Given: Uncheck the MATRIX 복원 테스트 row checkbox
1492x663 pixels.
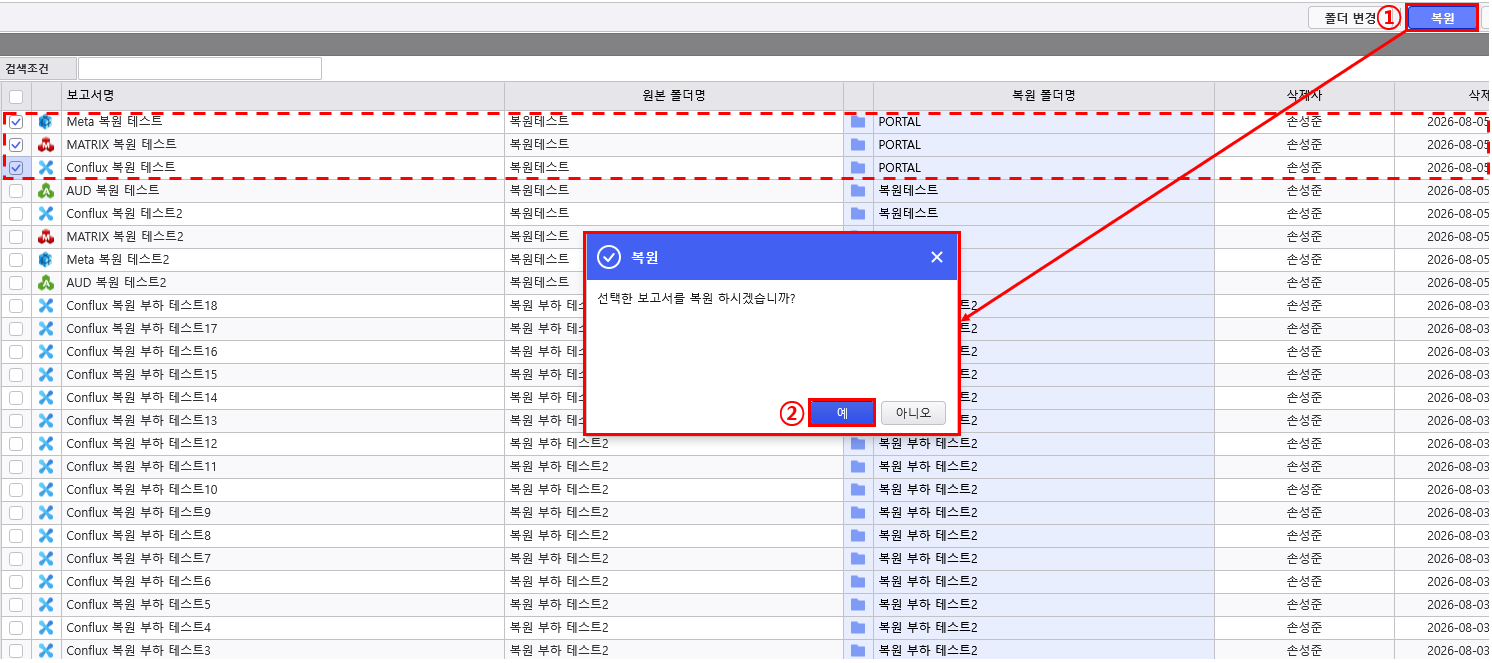Looking at the screenshot, I should 16,145.
